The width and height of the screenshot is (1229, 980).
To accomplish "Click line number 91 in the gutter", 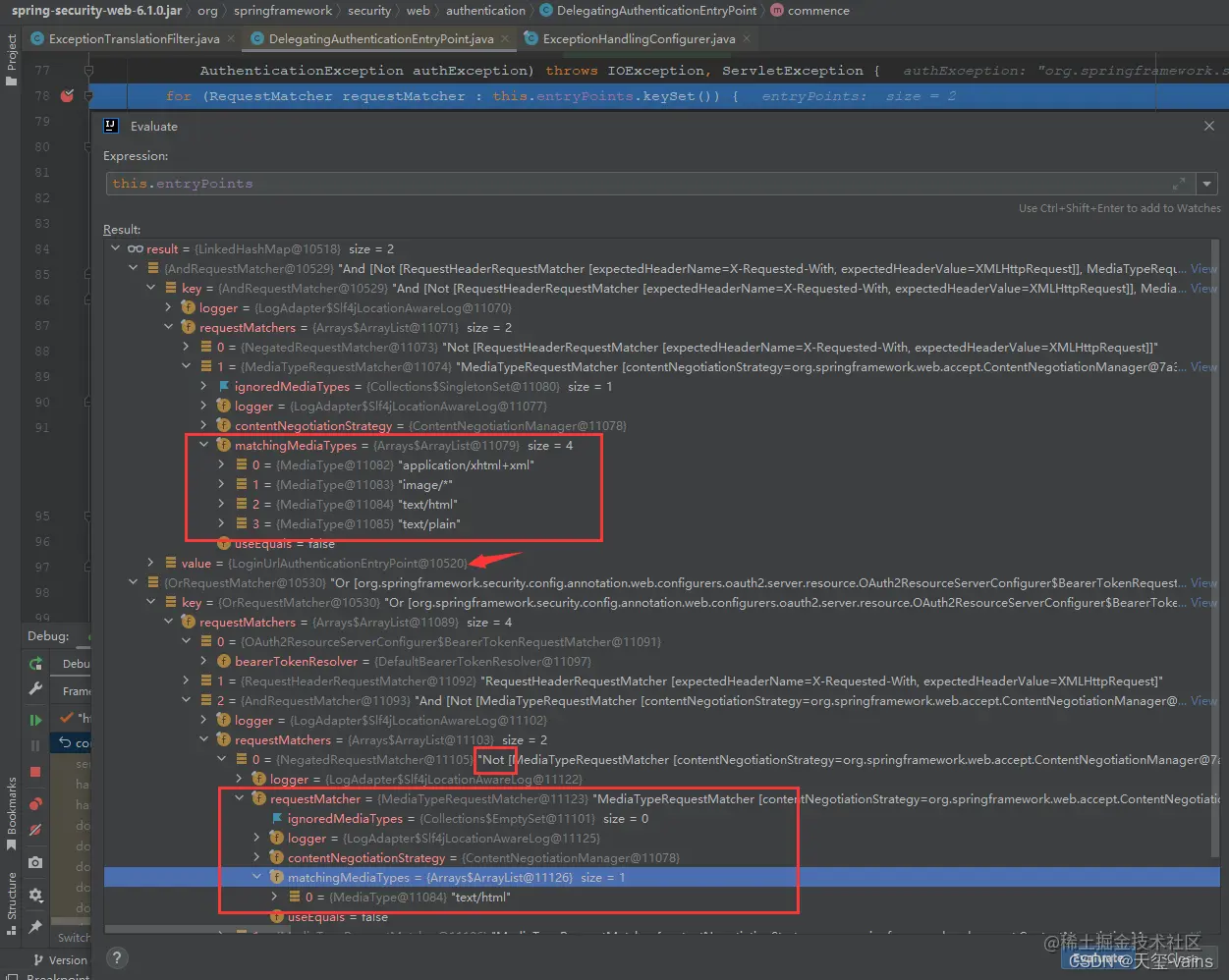I will pos(41,428).
